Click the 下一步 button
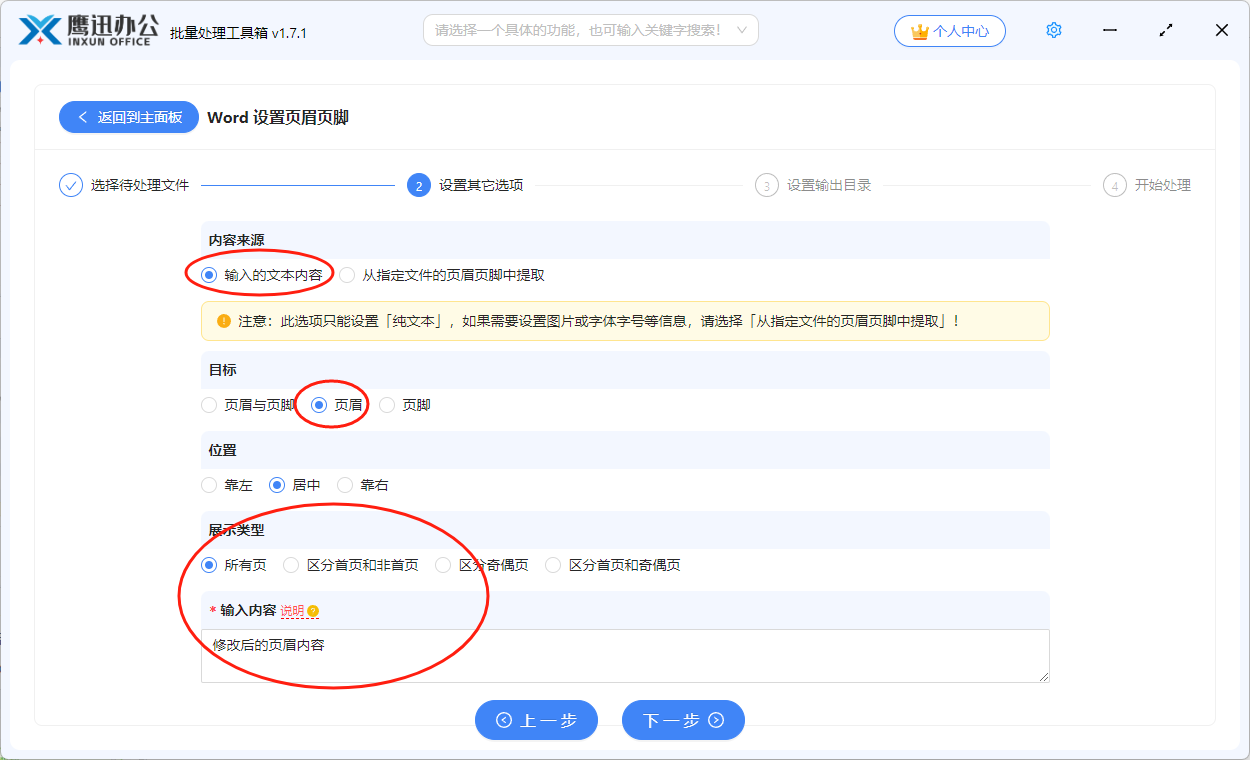Image resolution: width=1250 pixels, height=760 pixels. 683,720
